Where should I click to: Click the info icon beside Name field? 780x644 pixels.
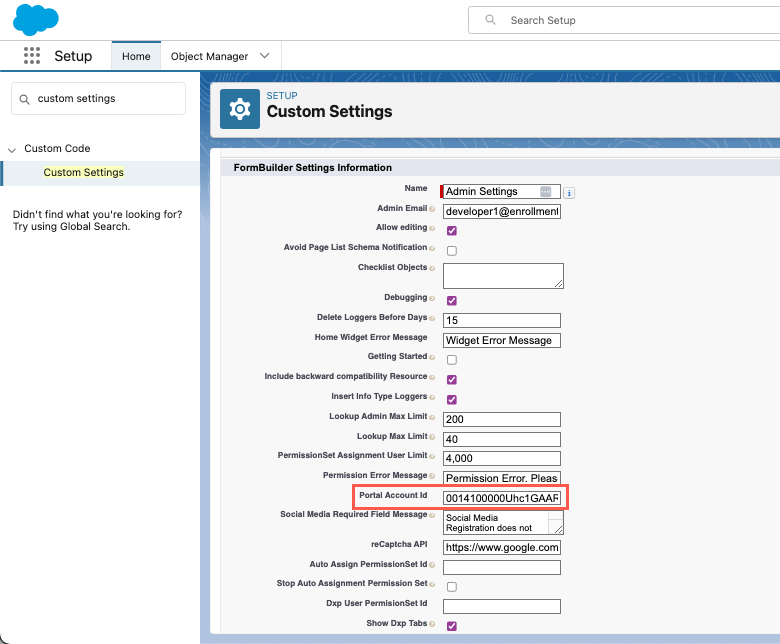pos(569,192)
